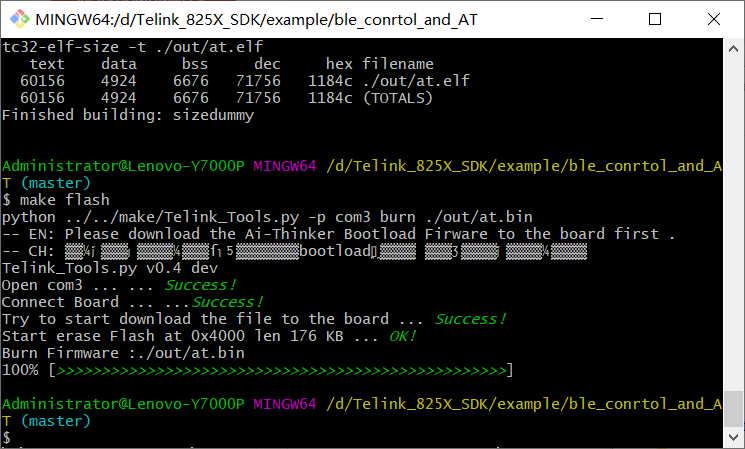Click the 'Open com3' Success line

[119, 285]
